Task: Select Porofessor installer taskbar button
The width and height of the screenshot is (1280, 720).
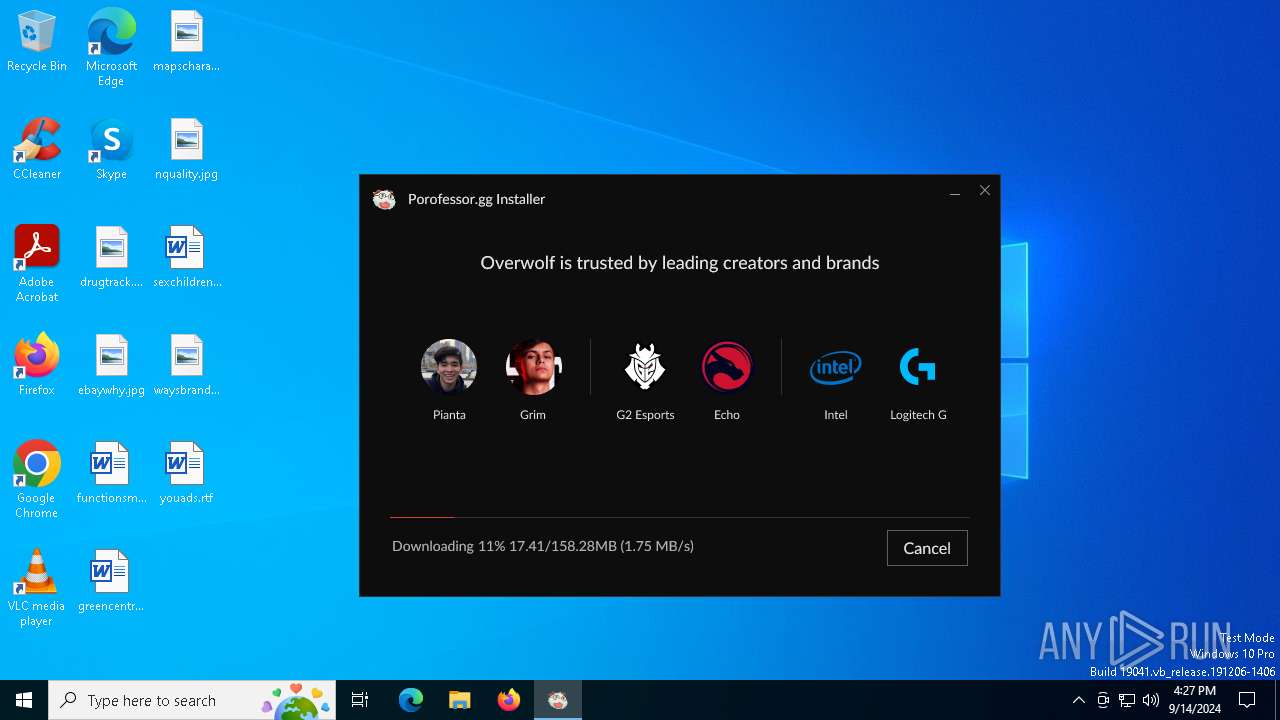Action: (x=558, y=700)
